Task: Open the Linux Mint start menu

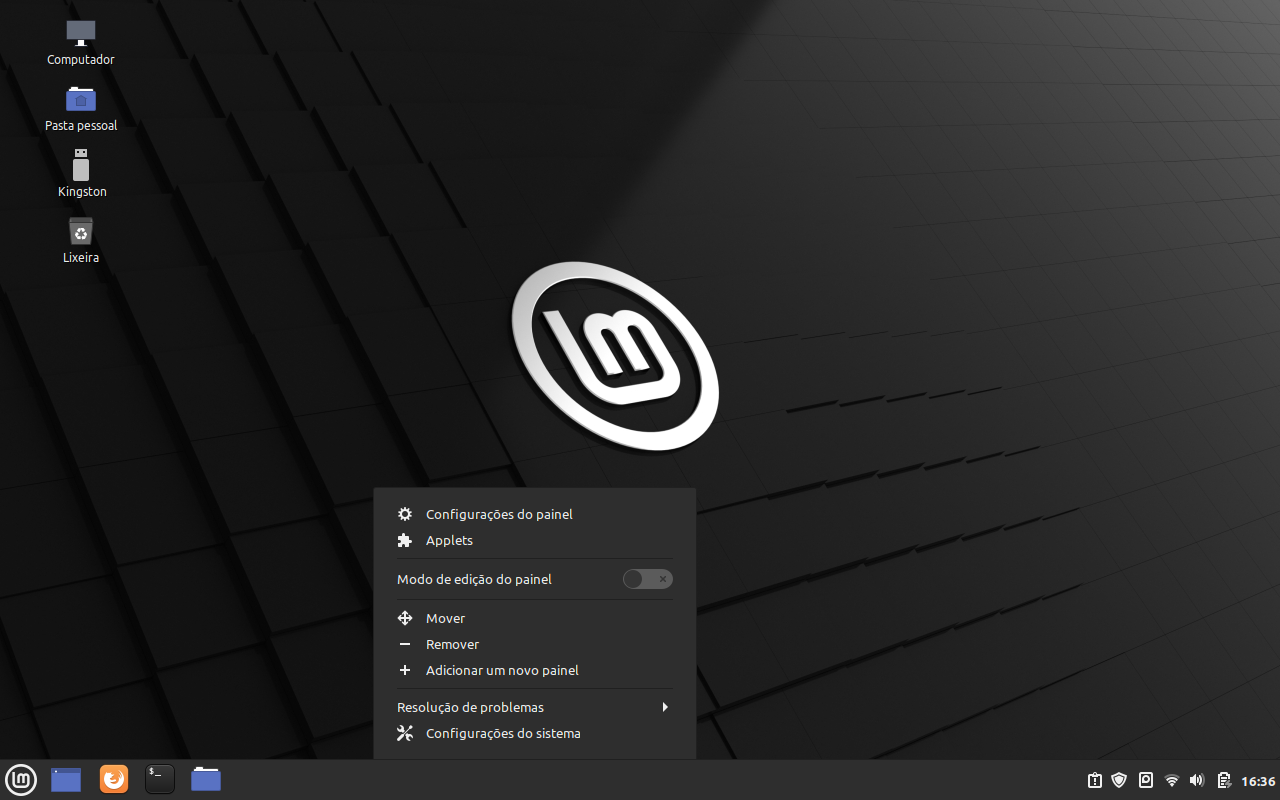Action: (x=21, y=779)
